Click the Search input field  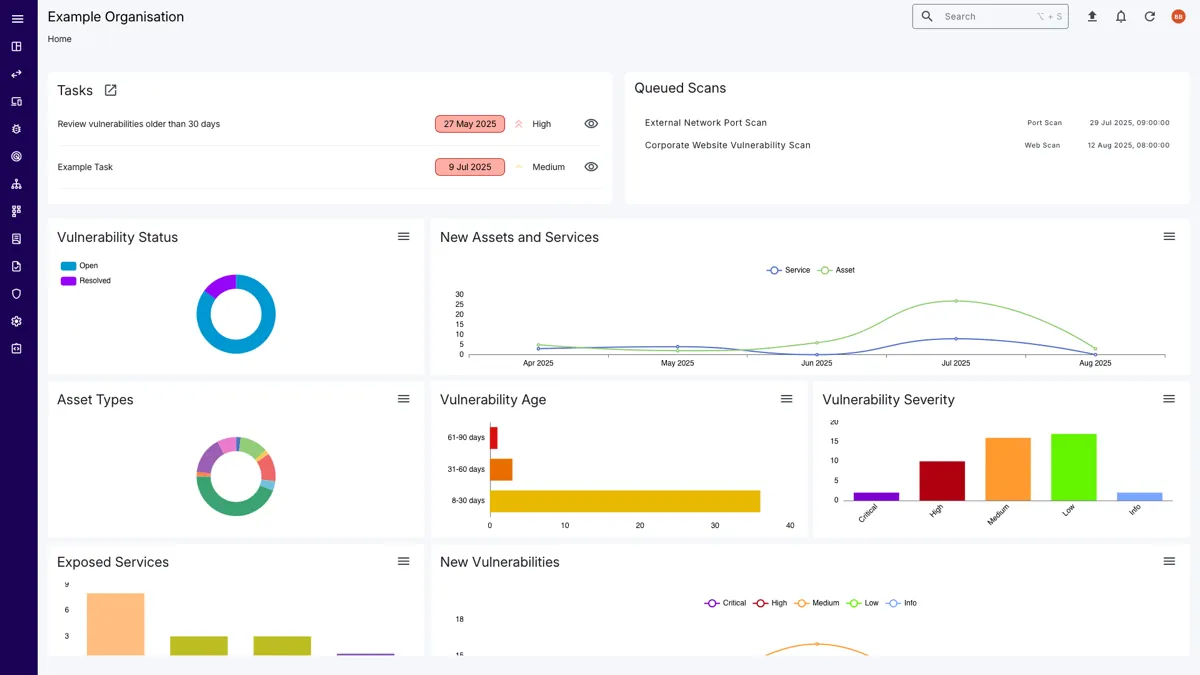pyautogui.click(x=985, y=17)
